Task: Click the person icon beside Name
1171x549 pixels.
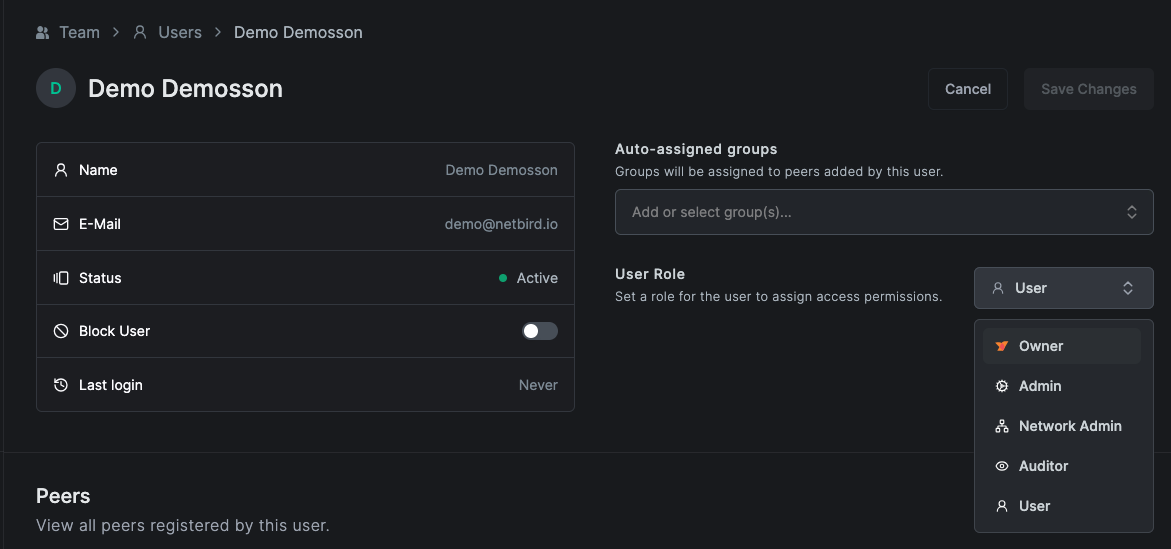Action: pyautogui.click(x=61, y=170)
